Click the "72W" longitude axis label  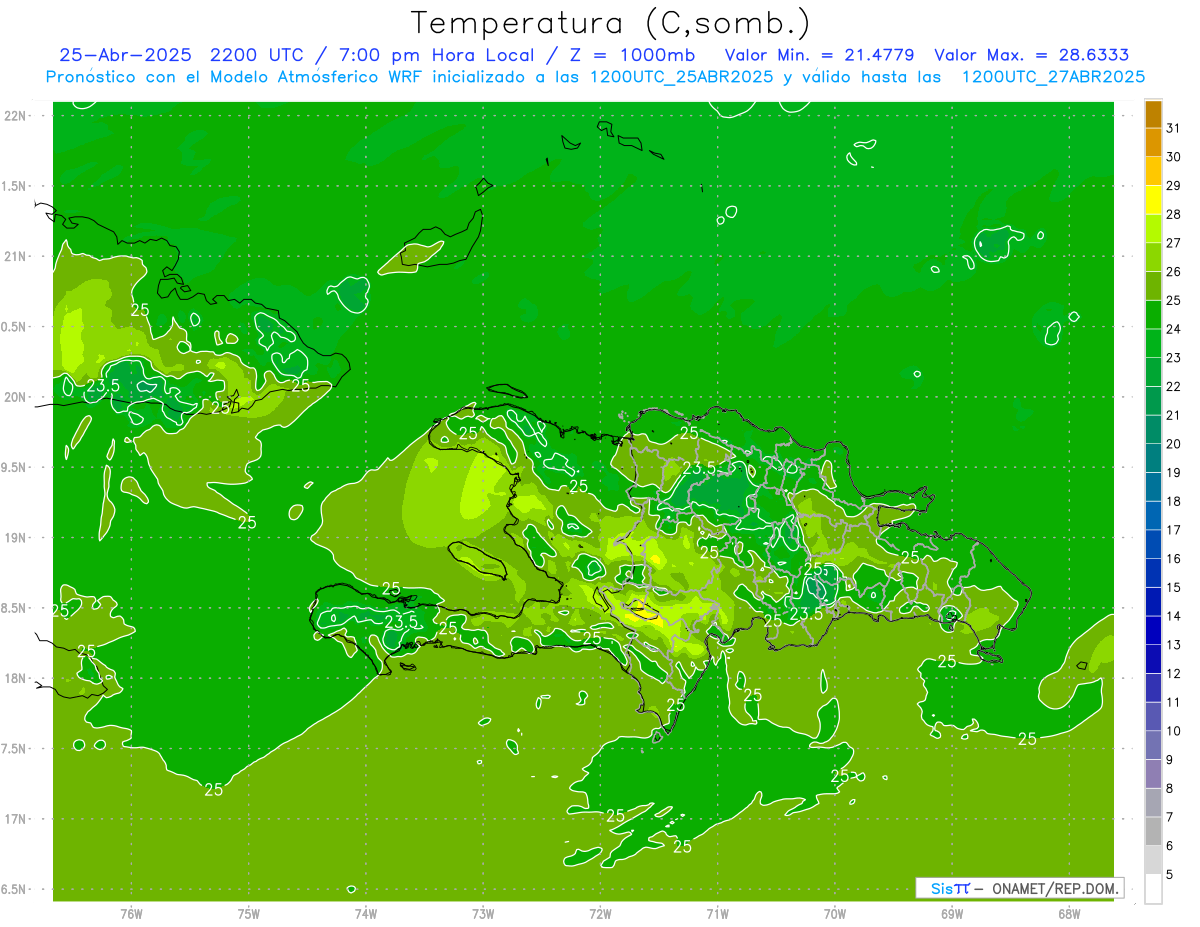tap(600, 914)
